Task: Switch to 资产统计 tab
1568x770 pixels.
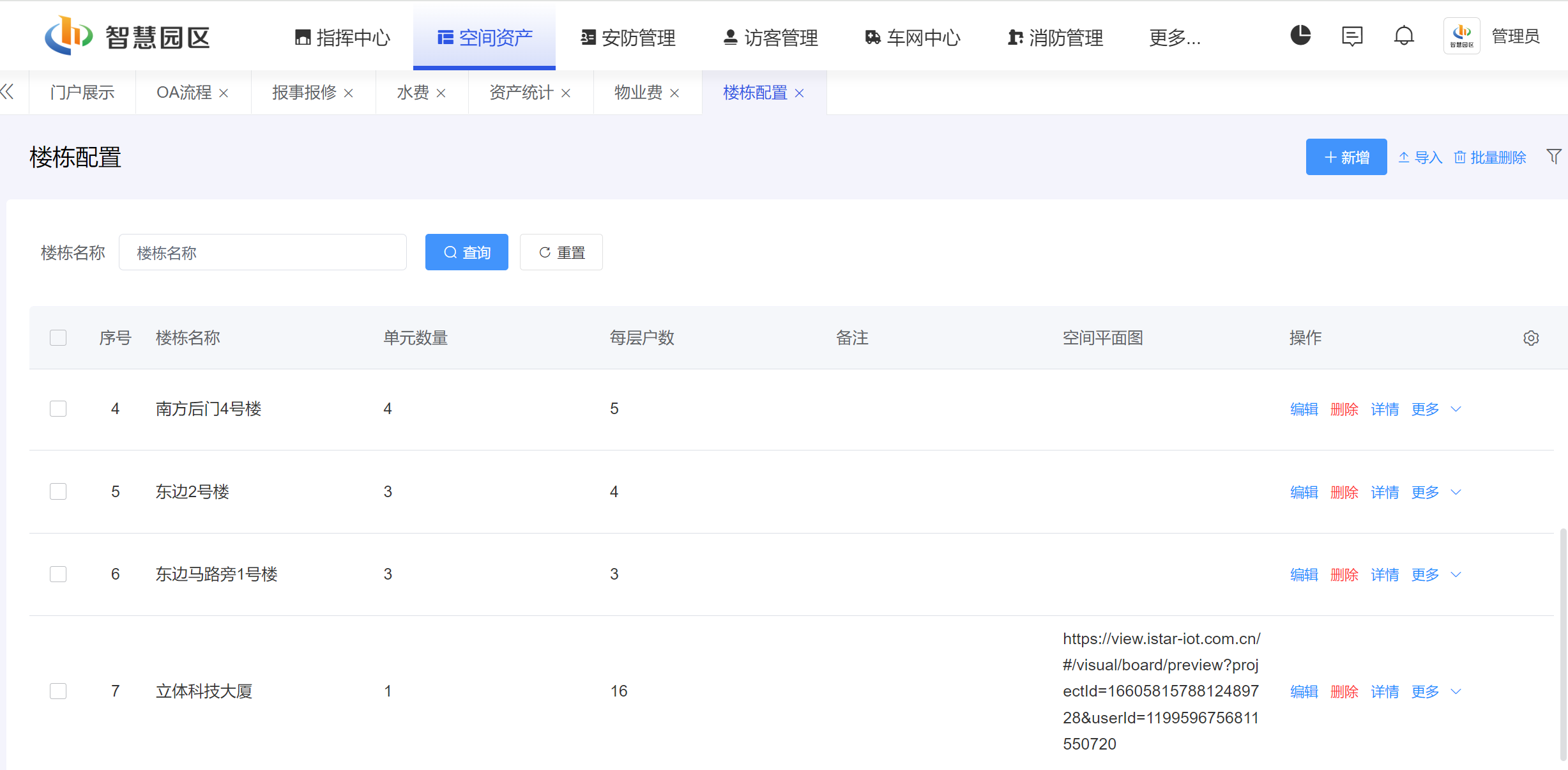Action: point(521,93)
